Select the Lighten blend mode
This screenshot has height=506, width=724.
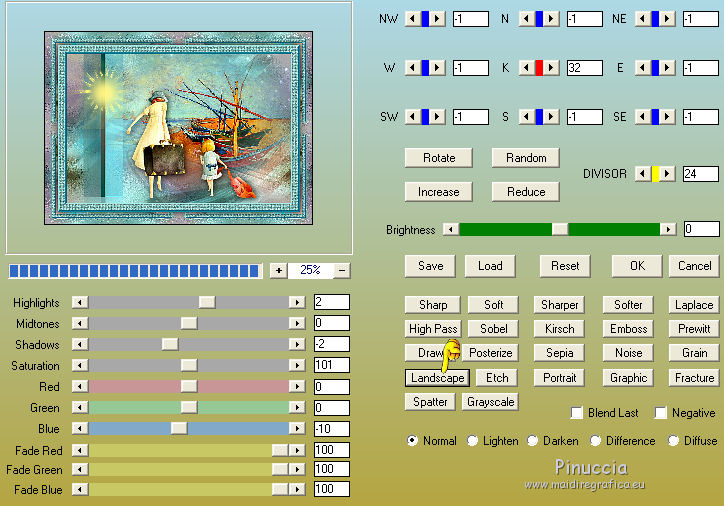[x=472, y=440]
